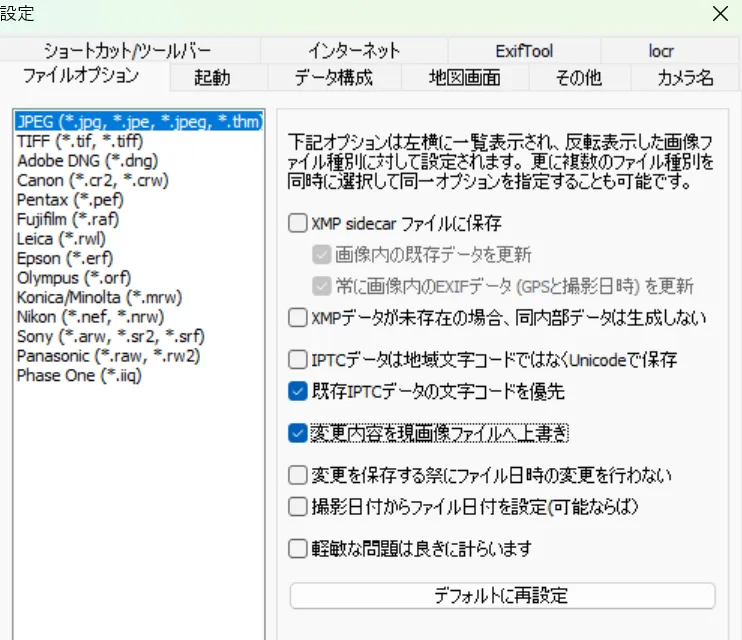Select the locr tab

point(661,50)
